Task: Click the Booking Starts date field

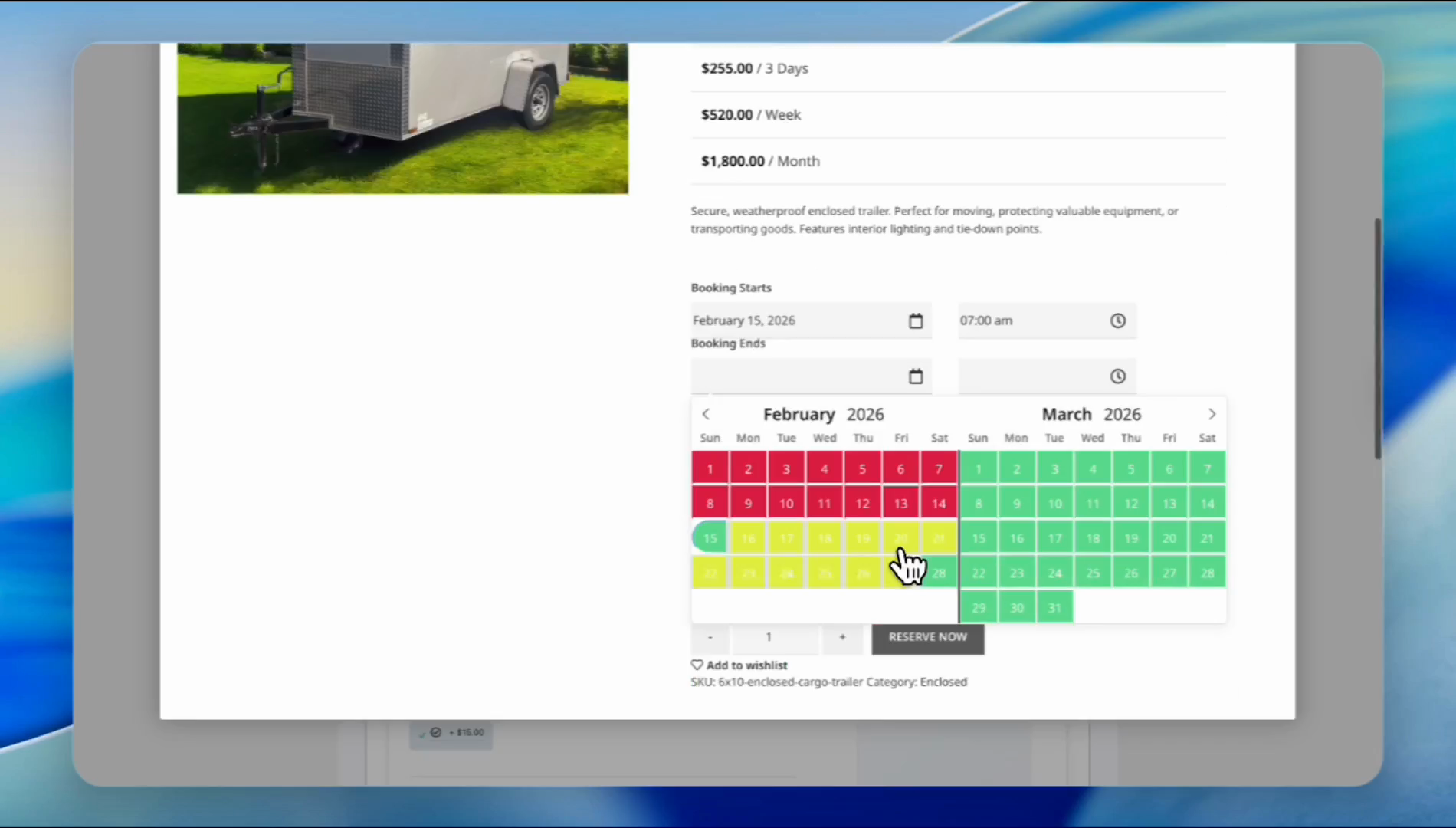Action: [797, 320]
